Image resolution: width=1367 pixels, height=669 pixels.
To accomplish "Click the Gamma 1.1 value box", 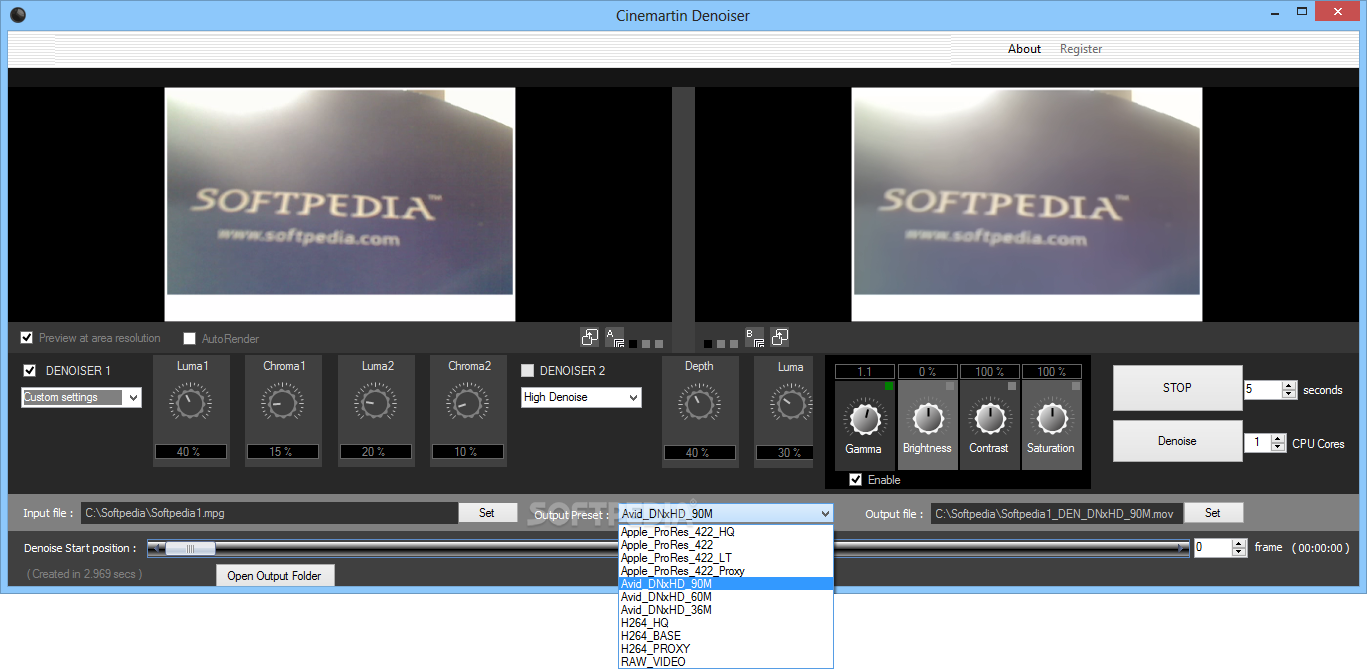I will coord(865,372).
